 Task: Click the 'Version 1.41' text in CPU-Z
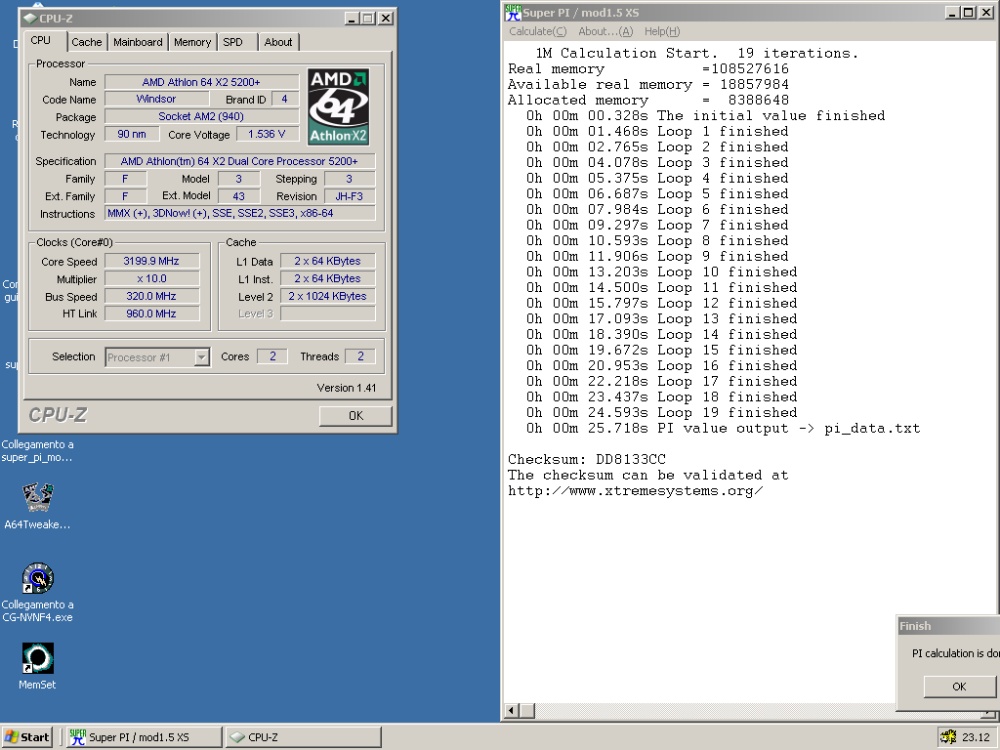346,388
